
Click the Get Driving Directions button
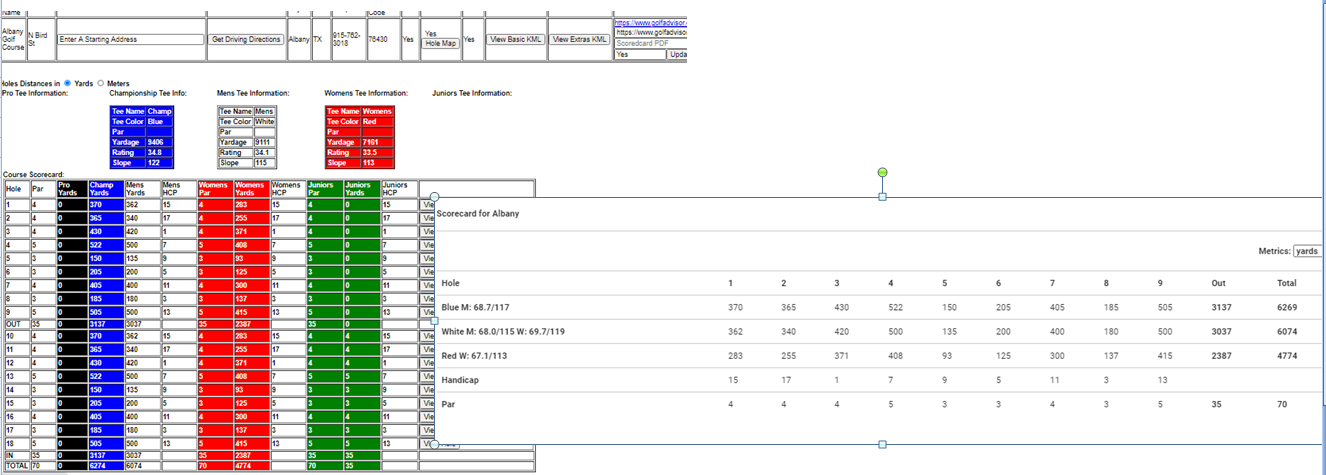pos(246,40)
